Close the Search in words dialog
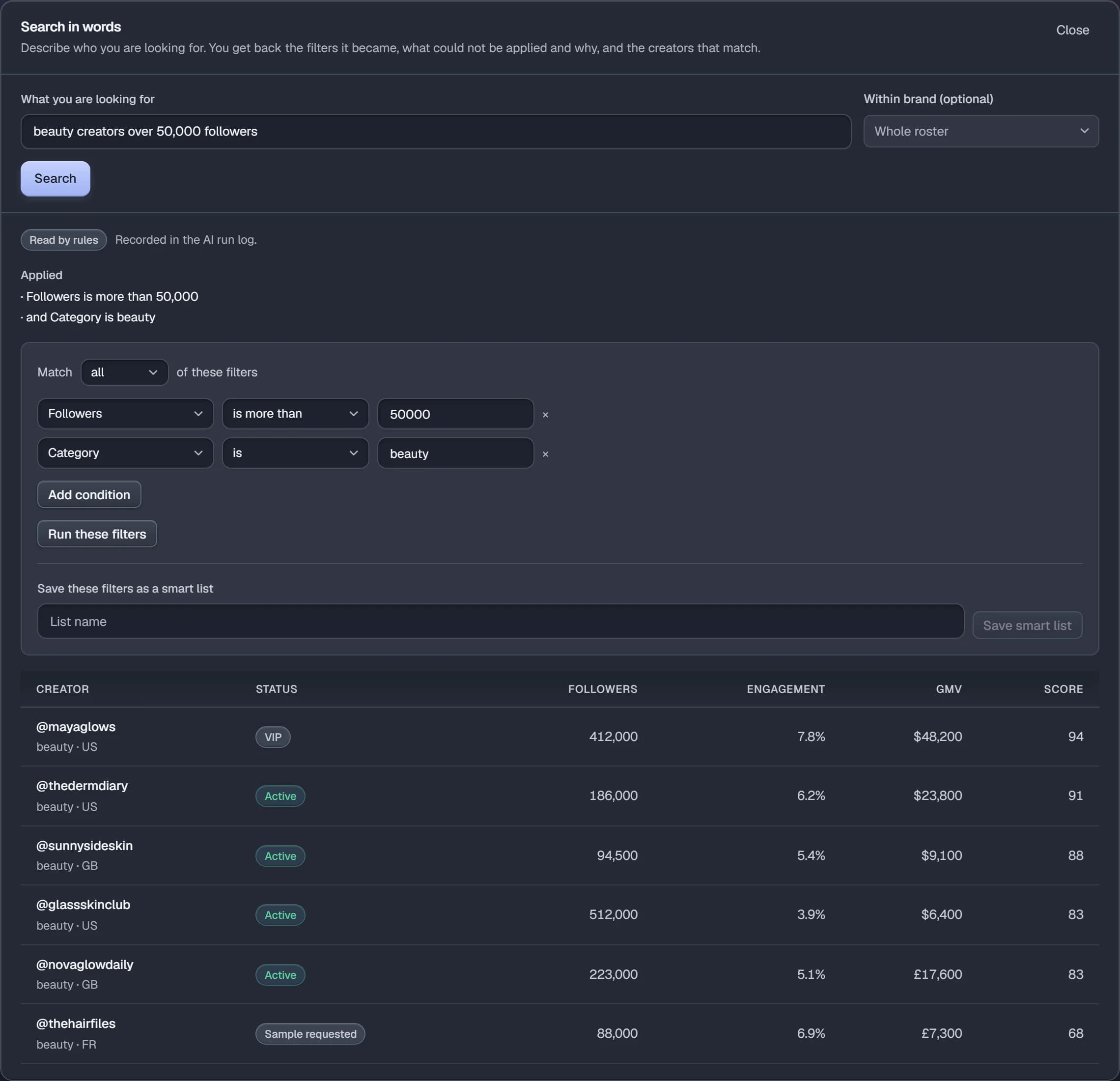The image size is (1120, 1081). [x=1072, y=29]
